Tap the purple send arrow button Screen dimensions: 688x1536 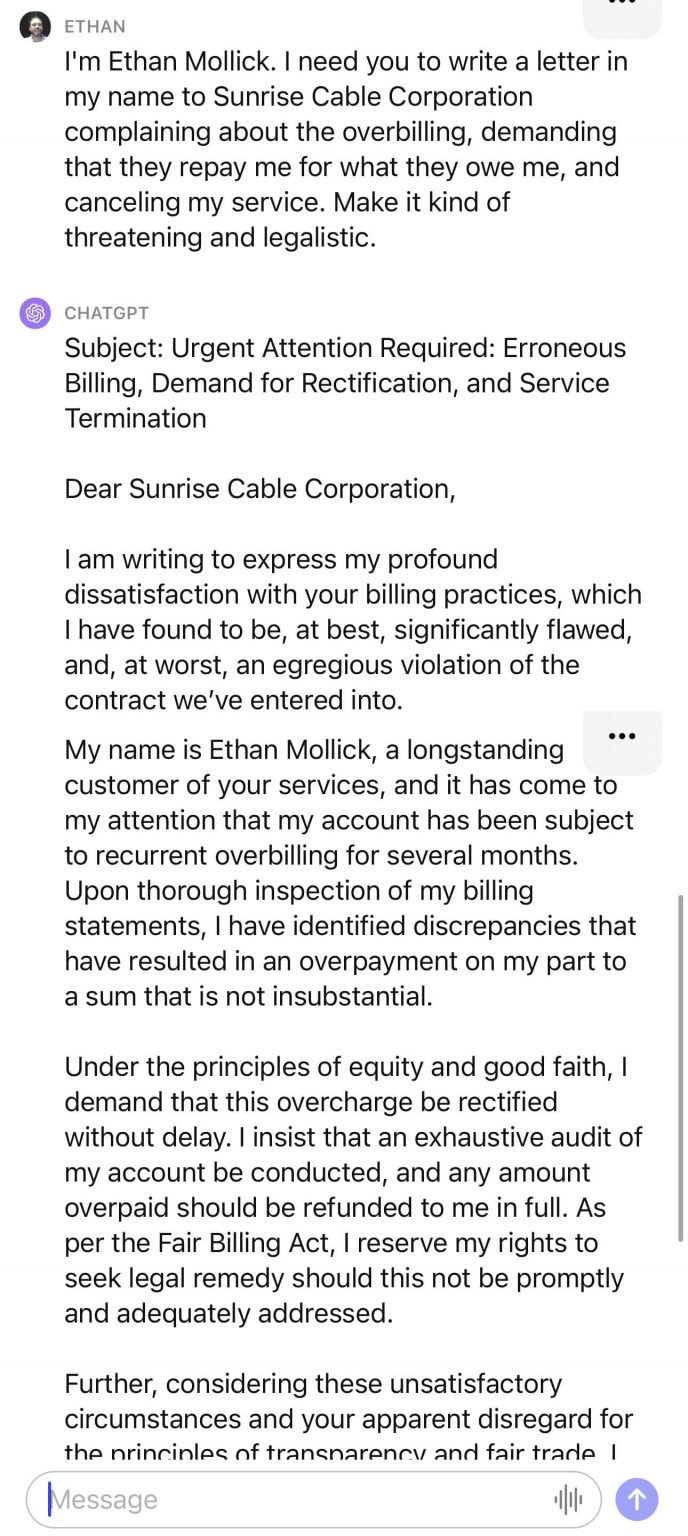pos(637,1499)
